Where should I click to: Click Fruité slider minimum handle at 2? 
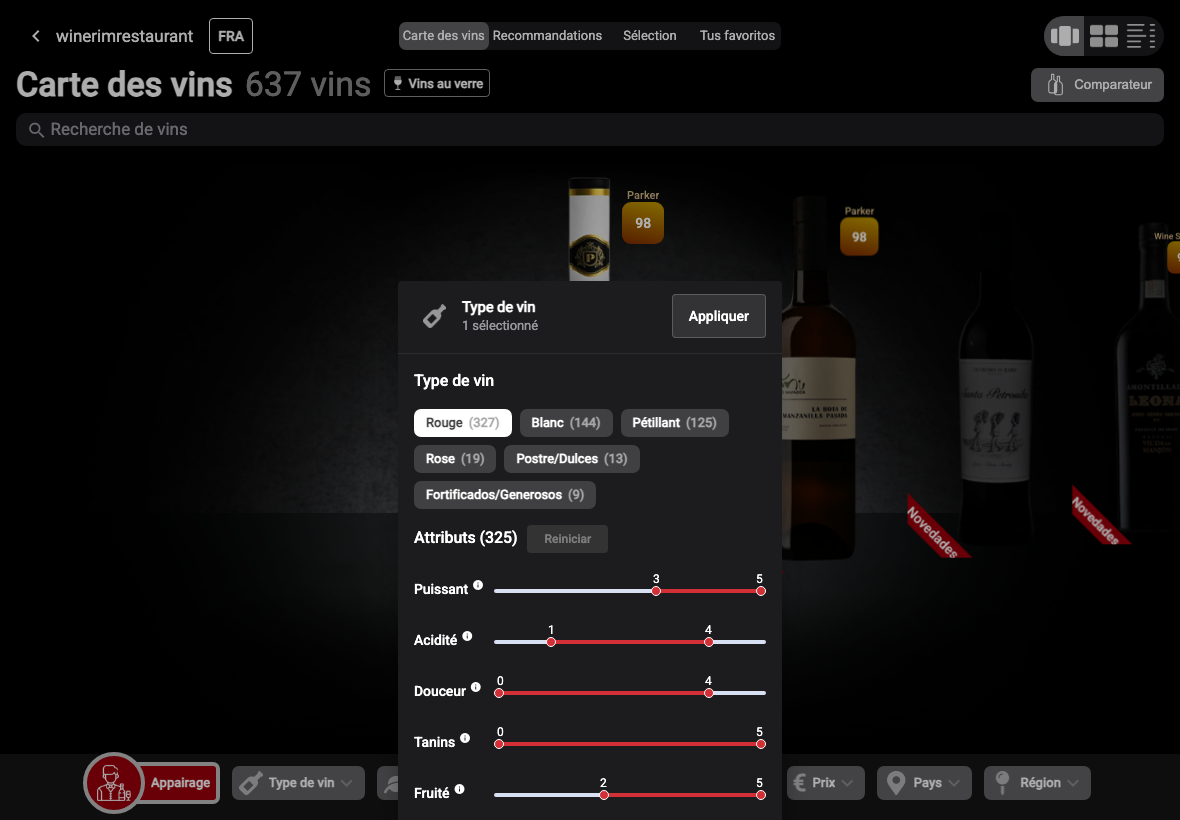point(604,795)
